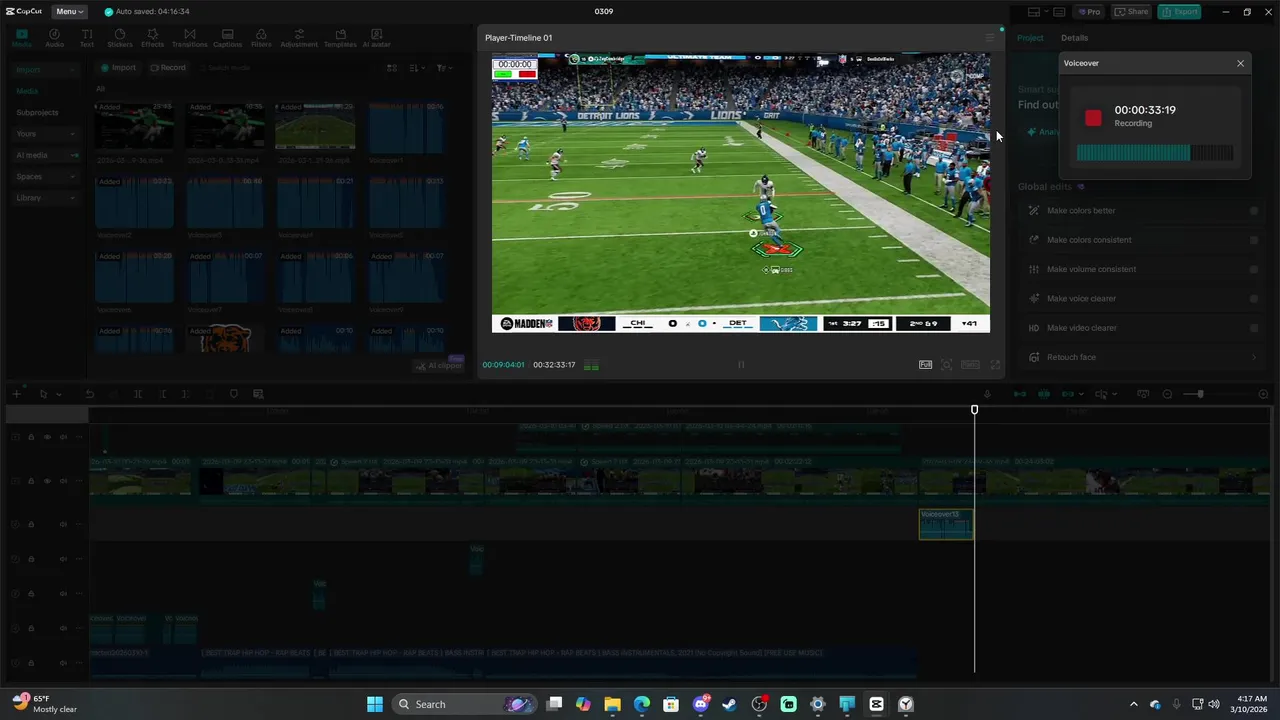The image size is (1280, 720).
Task: Close the Voiceover dialog
Action: click(1240, 63)
